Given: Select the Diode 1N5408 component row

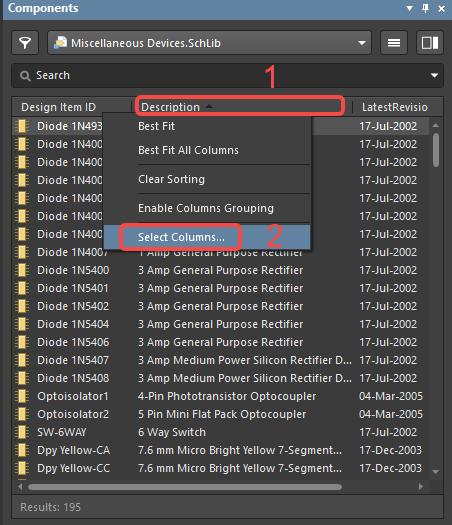Looking at the screenshot, I should tap(221, 378).
